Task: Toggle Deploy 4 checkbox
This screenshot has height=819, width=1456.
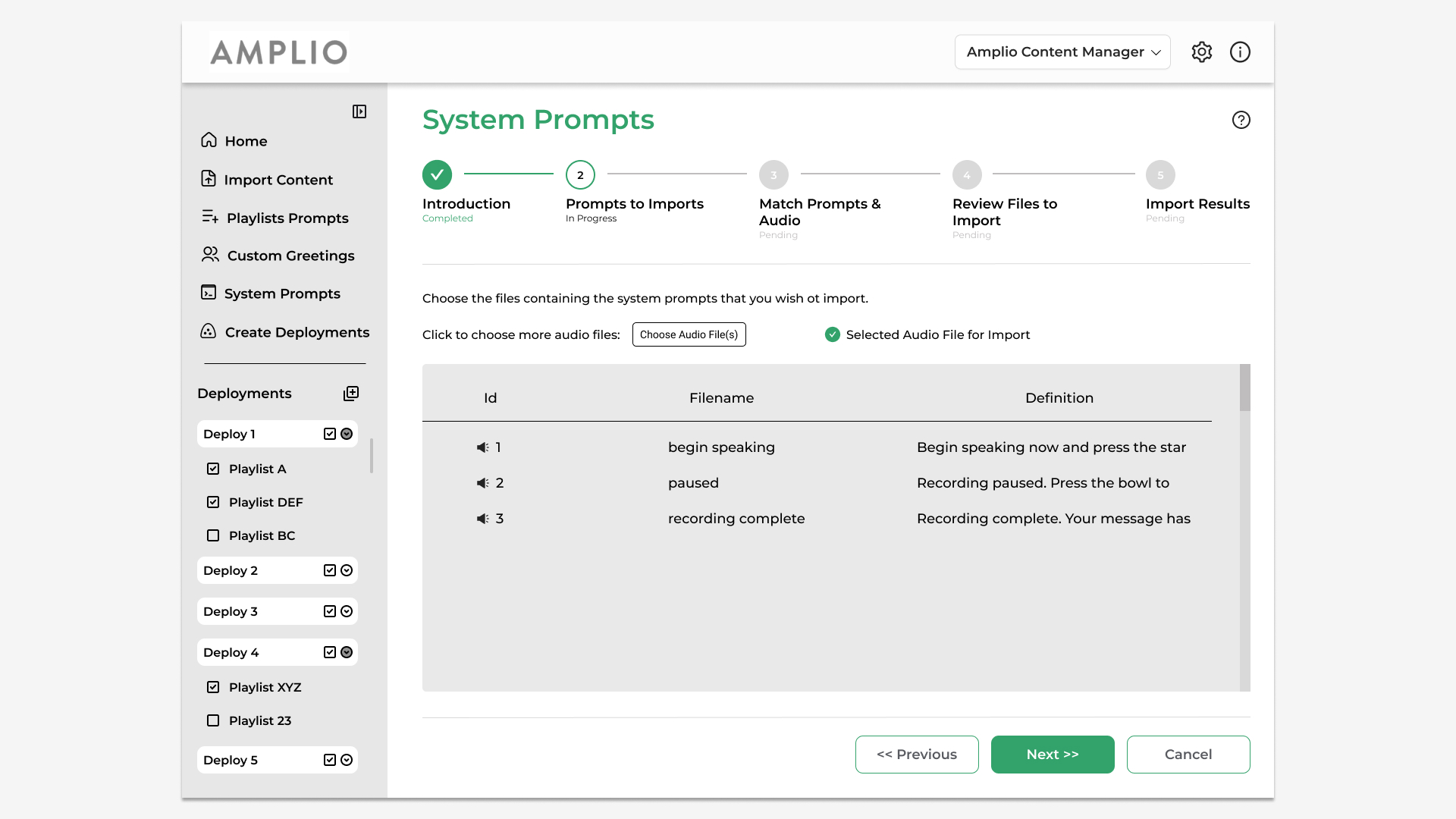Action: [330, 652]
